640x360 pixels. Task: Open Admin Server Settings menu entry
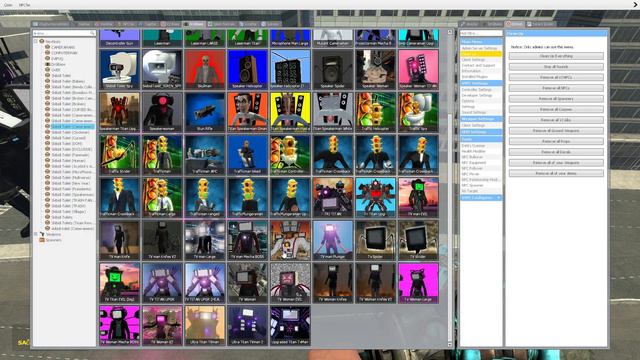(x=481, y=48)
